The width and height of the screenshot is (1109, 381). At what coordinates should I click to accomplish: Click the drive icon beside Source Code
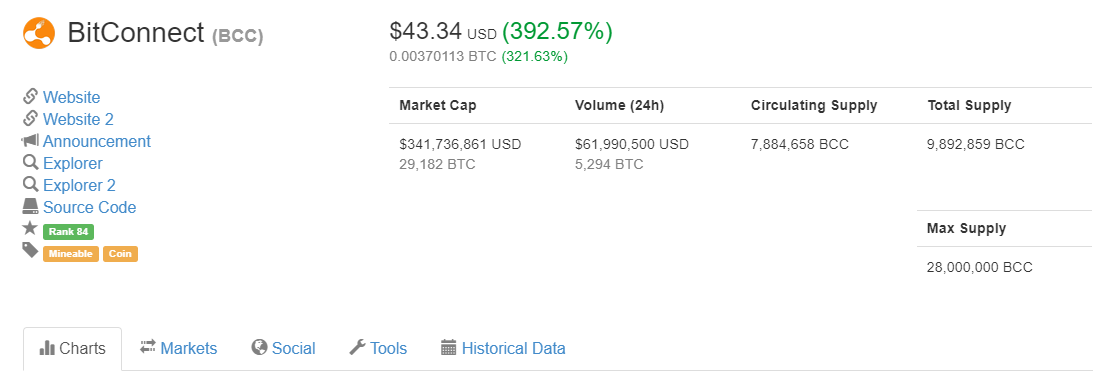click(30, 206)
